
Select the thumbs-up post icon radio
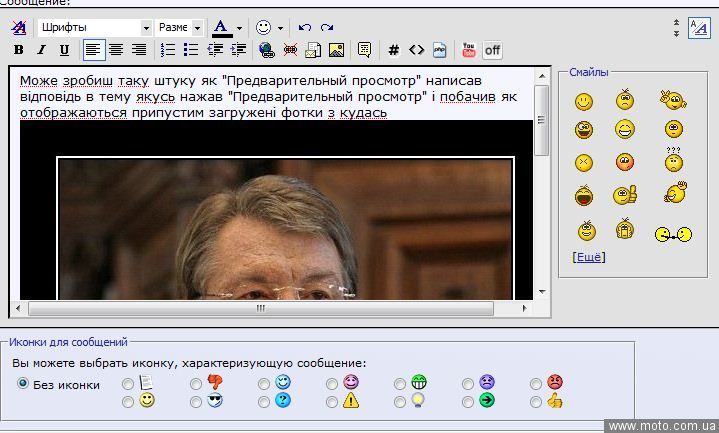point(535,402)
